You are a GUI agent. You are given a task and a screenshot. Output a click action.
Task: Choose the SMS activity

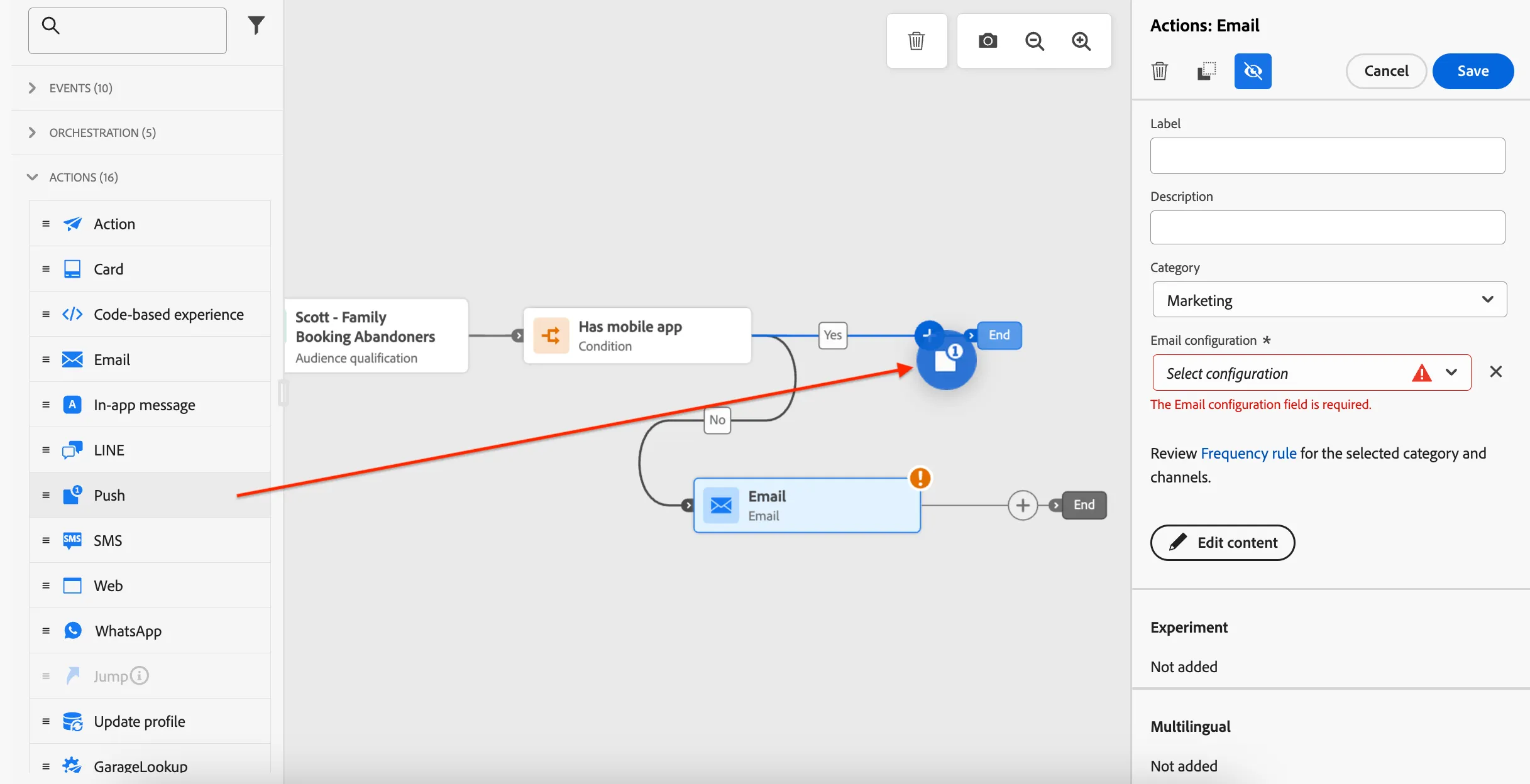point(150,540)
